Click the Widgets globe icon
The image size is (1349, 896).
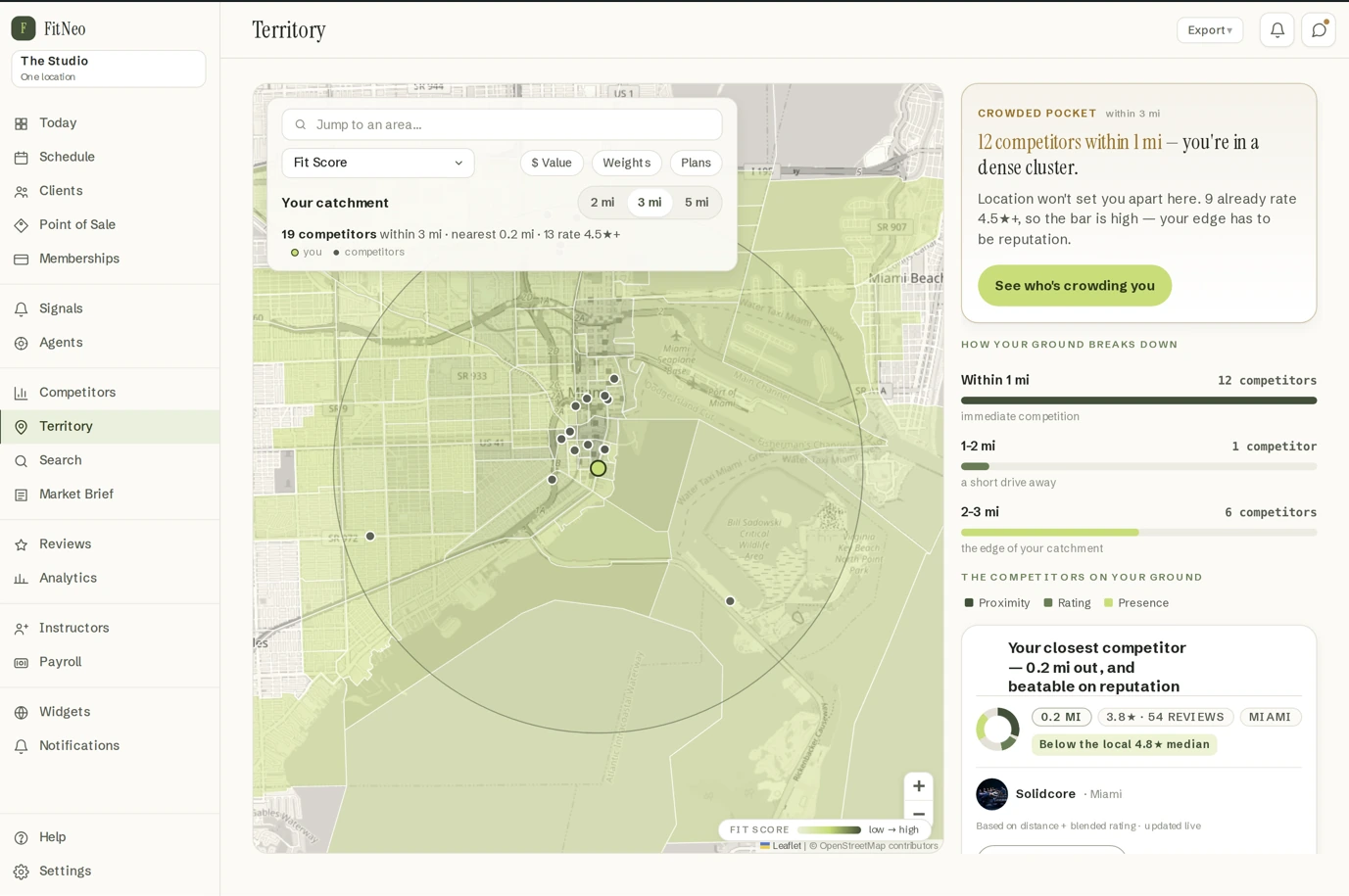pos(22,713)
